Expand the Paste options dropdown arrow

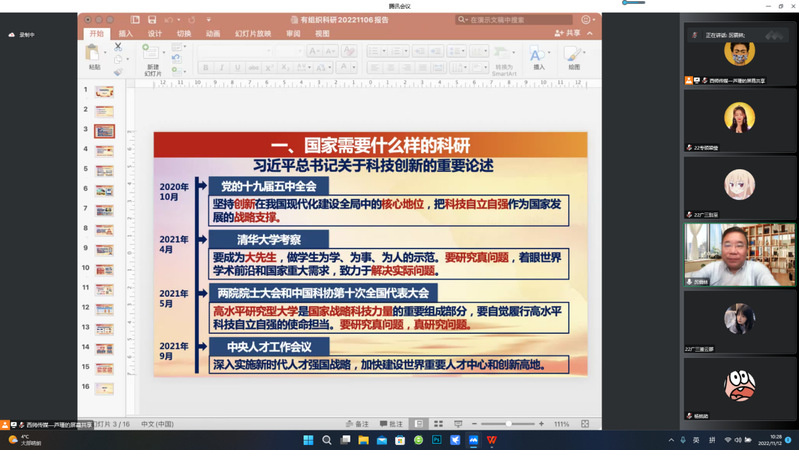[104, 53]
